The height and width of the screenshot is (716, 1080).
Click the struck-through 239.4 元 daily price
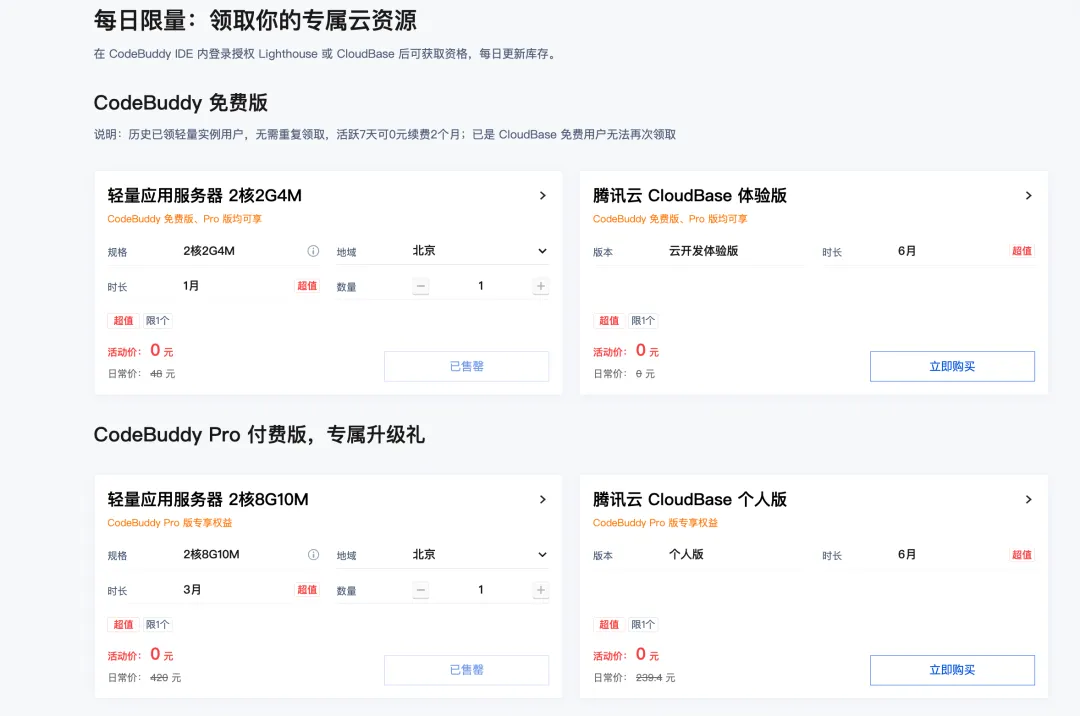tap(655, 678)
